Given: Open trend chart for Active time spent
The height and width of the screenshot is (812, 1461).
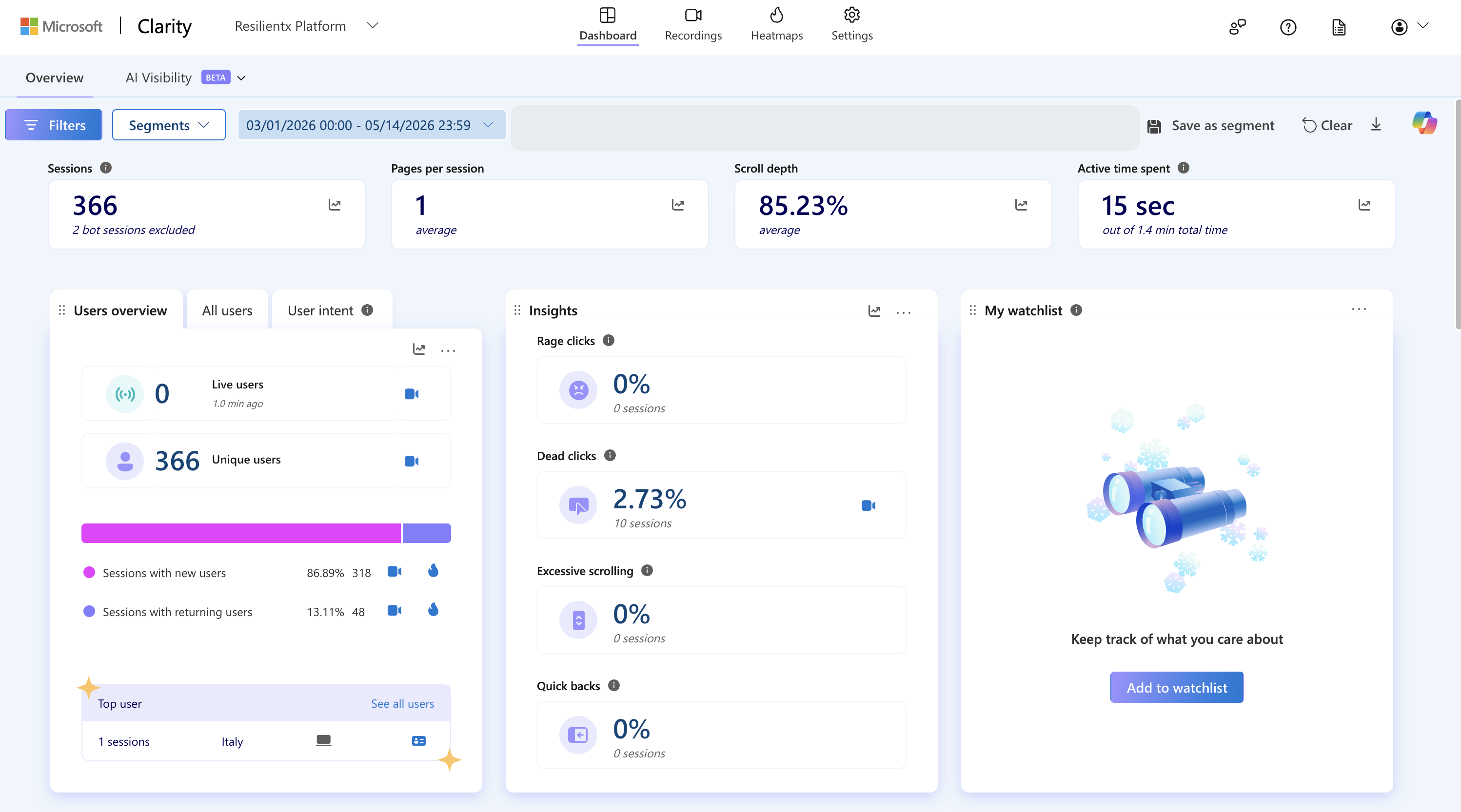Looking at the screenshot, I should [1364, 205].
